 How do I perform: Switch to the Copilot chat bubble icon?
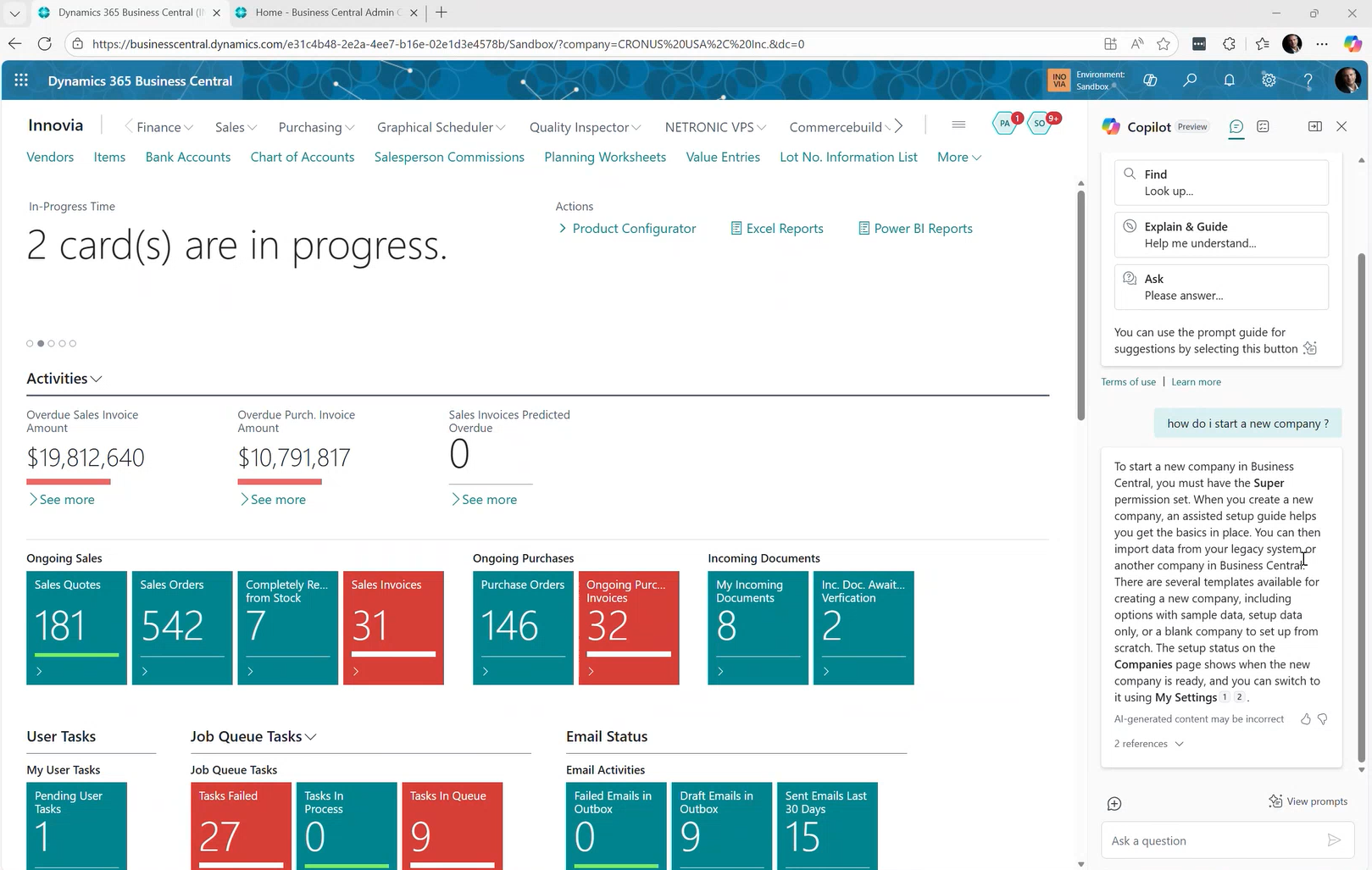point(1236,127)
